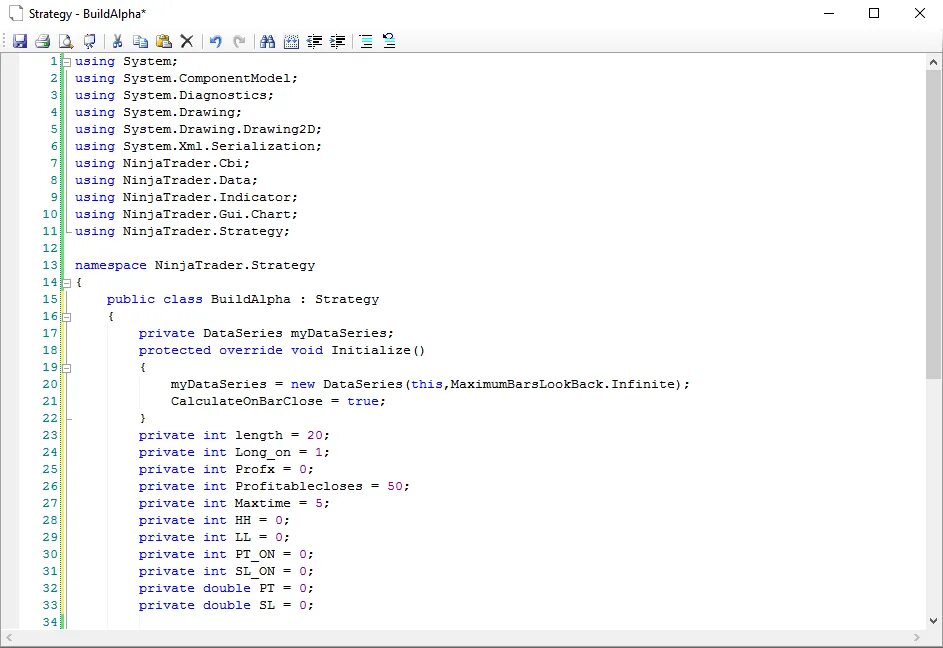Click 'private int Maxtime = 5;' line
Viewport: 943px width, 648px height.
point(234,503)
